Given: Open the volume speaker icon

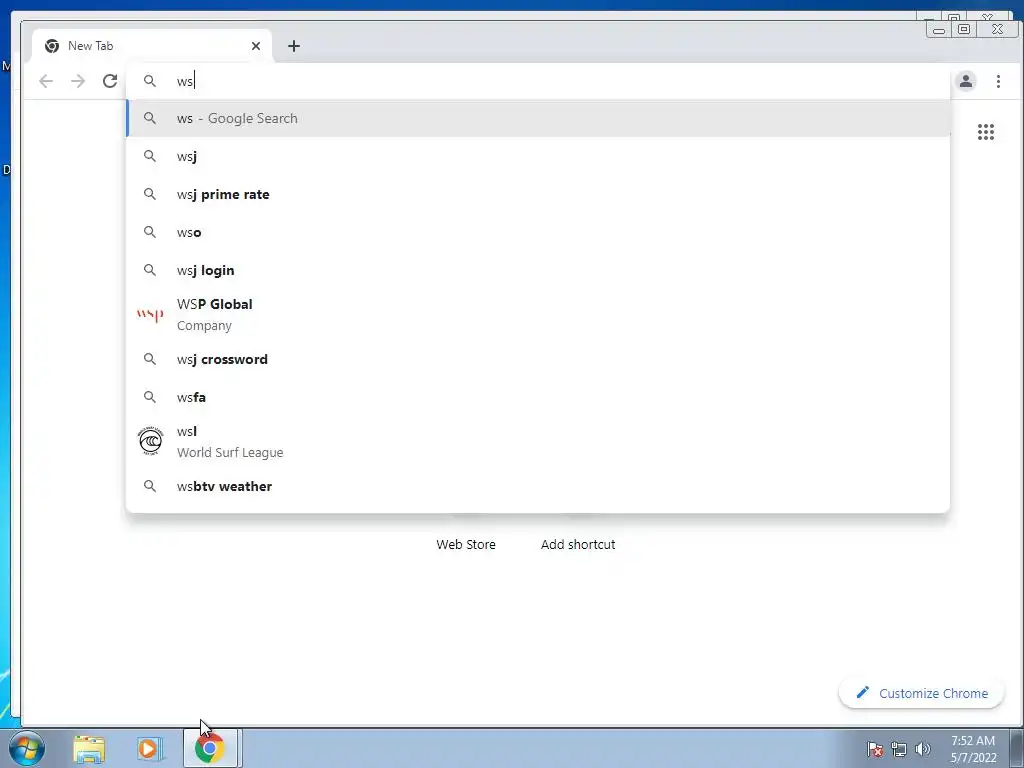Looking at the screenshot, I should (923, 749).
